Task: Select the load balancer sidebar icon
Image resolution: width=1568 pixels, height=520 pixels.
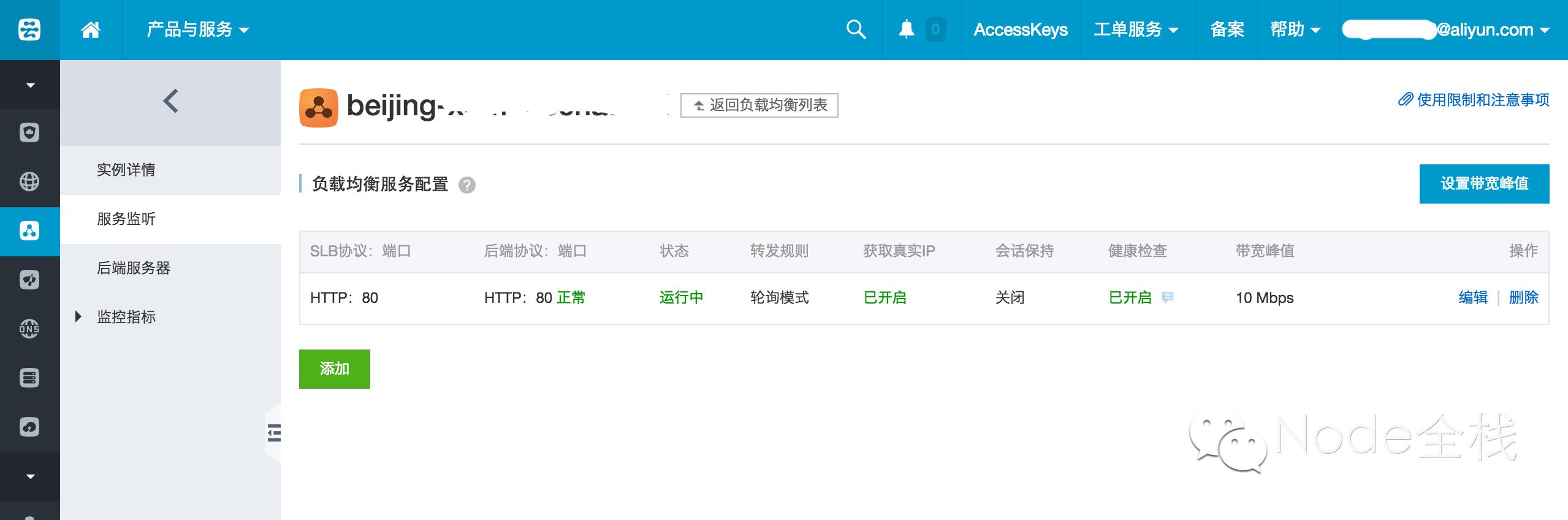Action: [x=29, y=231]
